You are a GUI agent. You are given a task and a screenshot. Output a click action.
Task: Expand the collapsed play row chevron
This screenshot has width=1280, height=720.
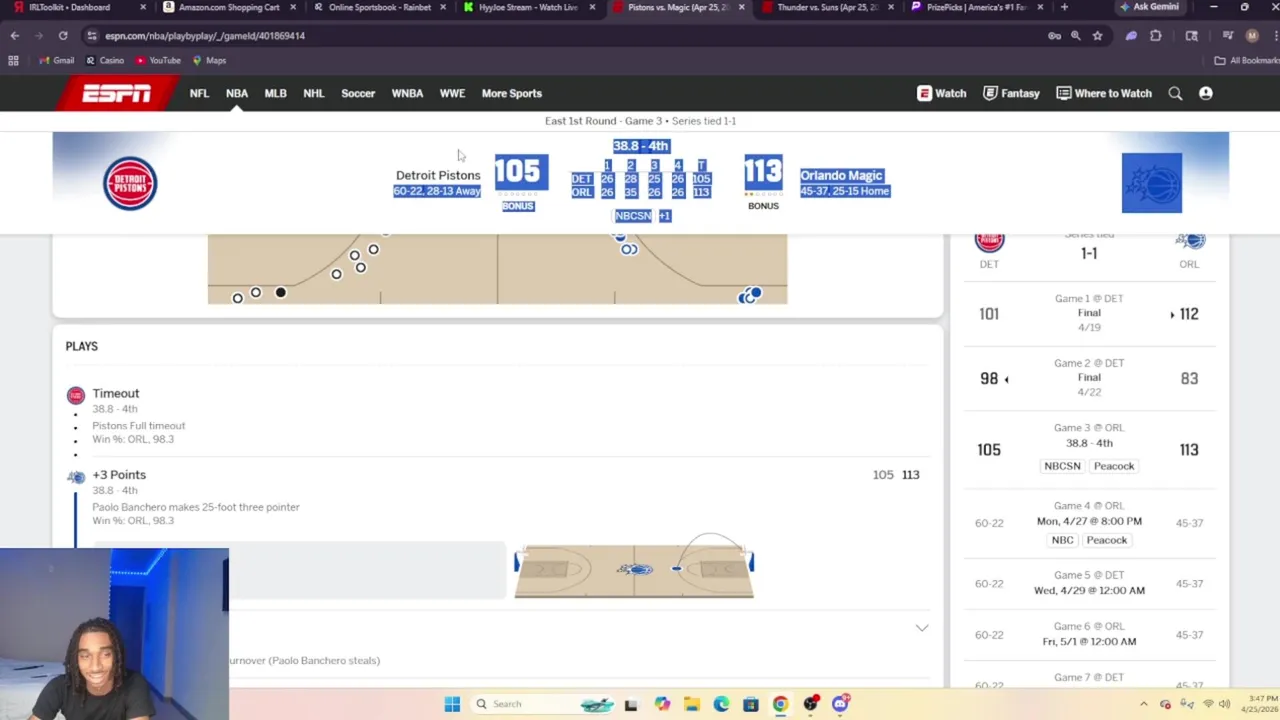click(x=922, y=628)
